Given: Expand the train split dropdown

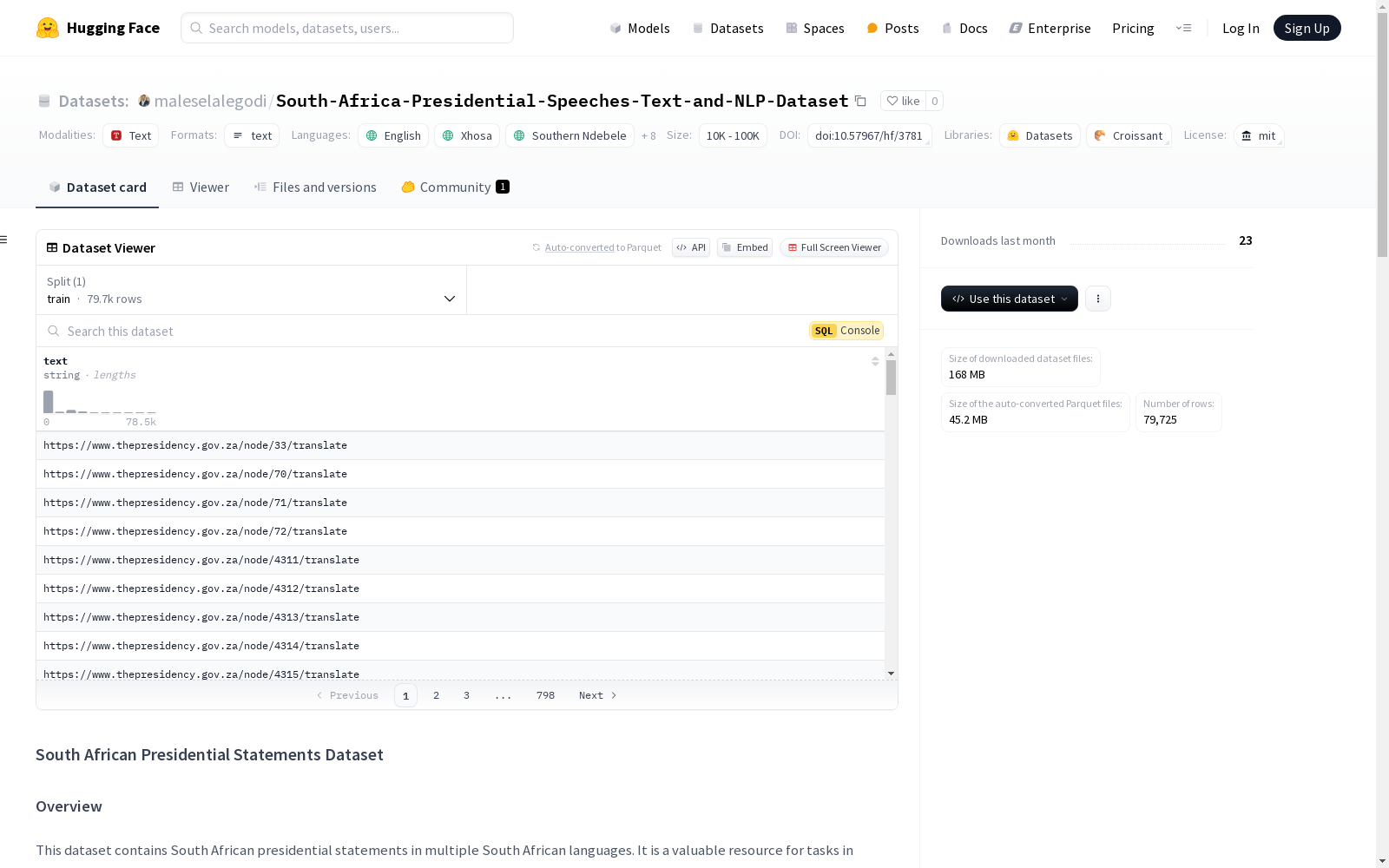Looking at the screenshot, I should click(252, 290).
